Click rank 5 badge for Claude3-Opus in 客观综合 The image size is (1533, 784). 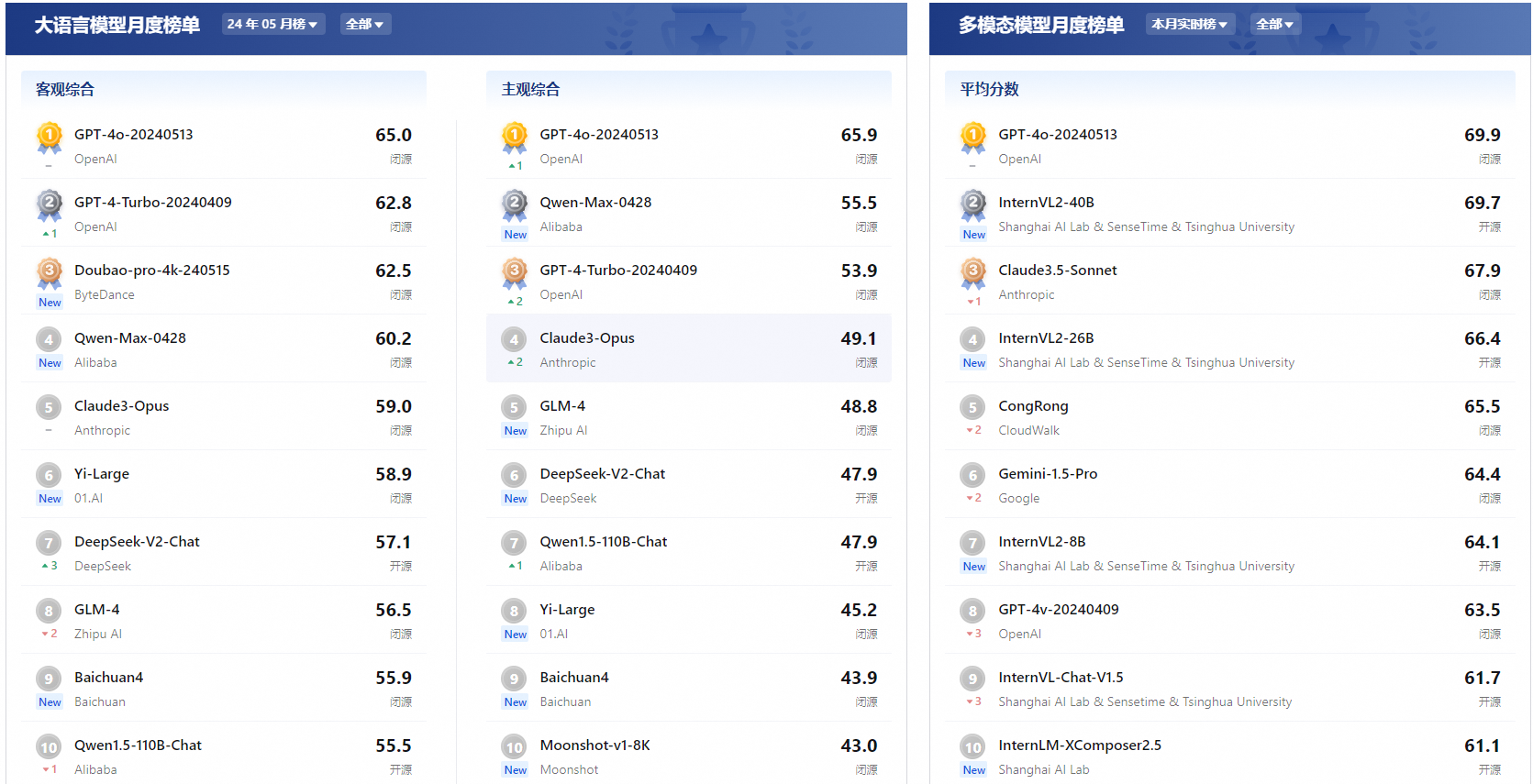point(49,407)
